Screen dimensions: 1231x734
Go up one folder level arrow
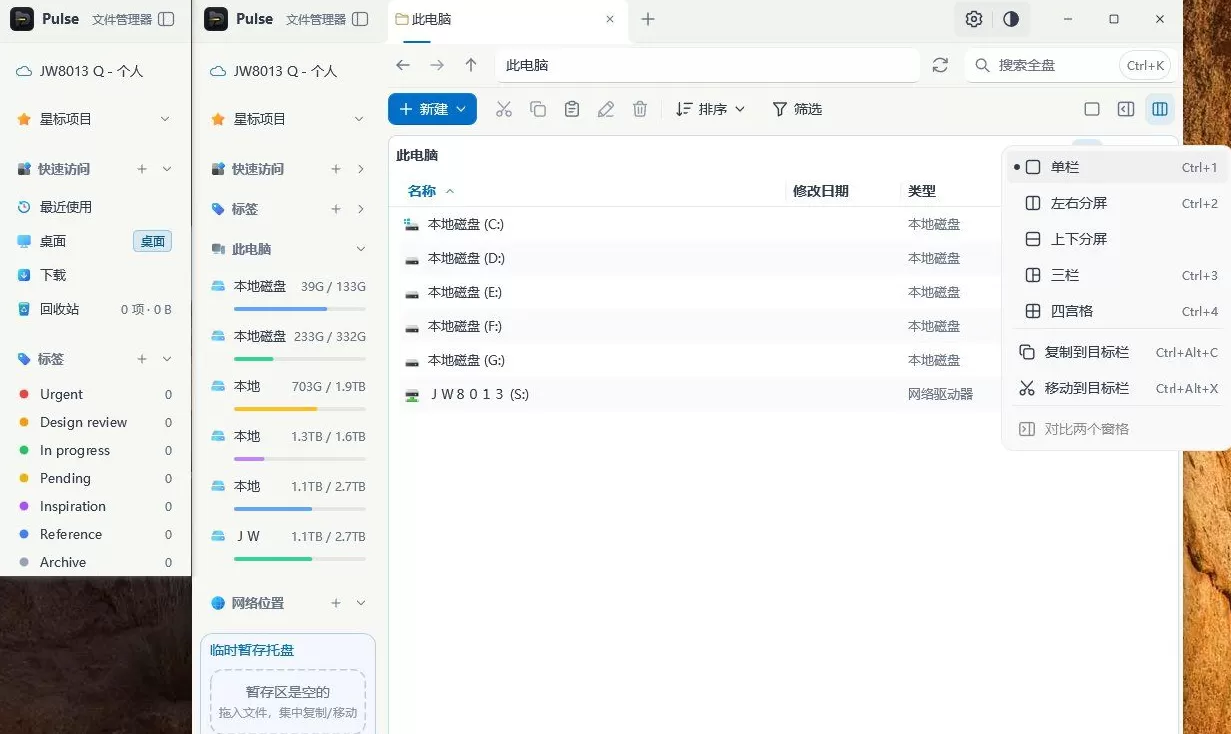[x=471, y=65]
